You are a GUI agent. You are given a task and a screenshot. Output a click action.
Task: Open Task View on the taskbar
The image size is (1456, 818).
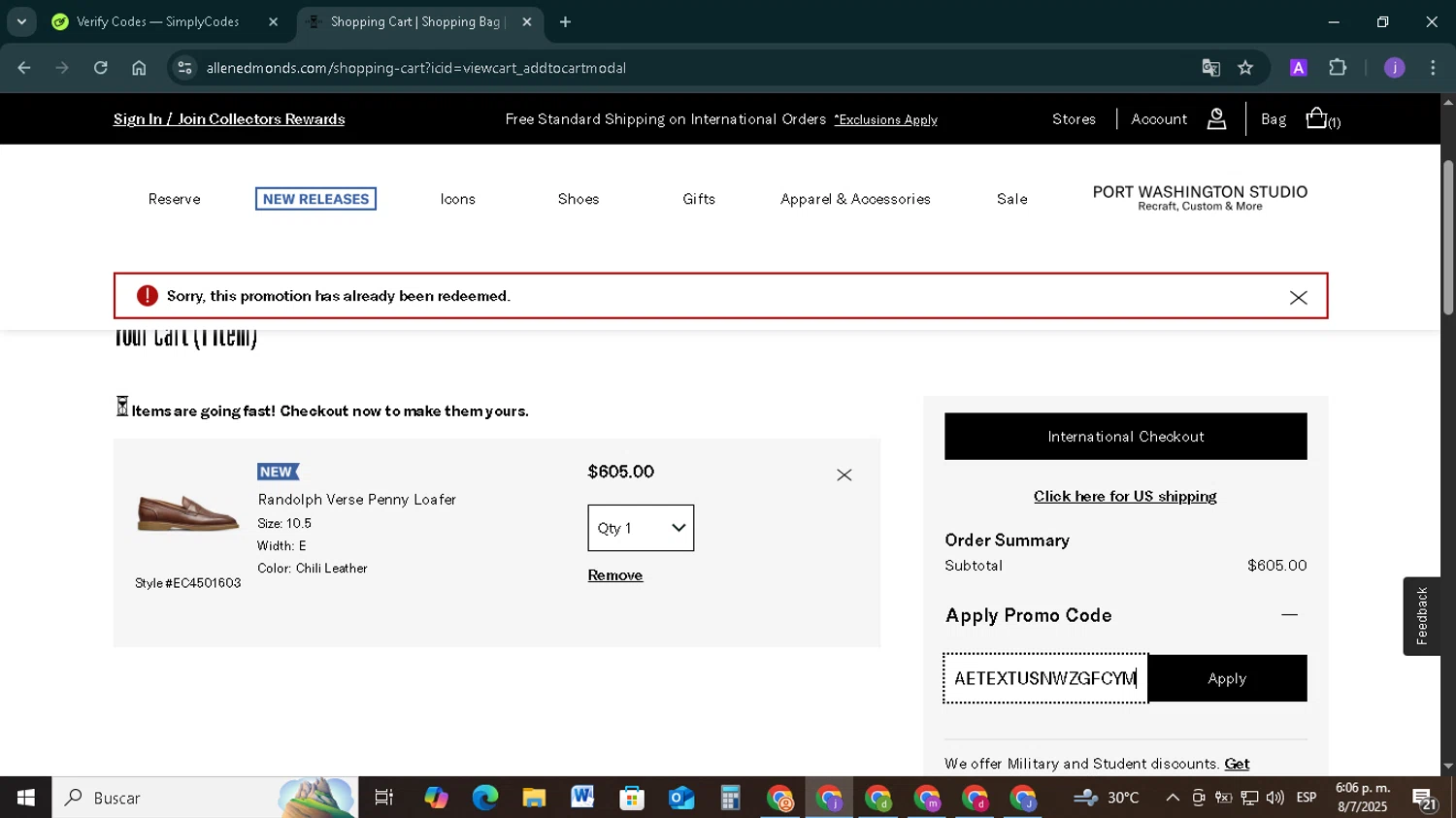(384, 798)
